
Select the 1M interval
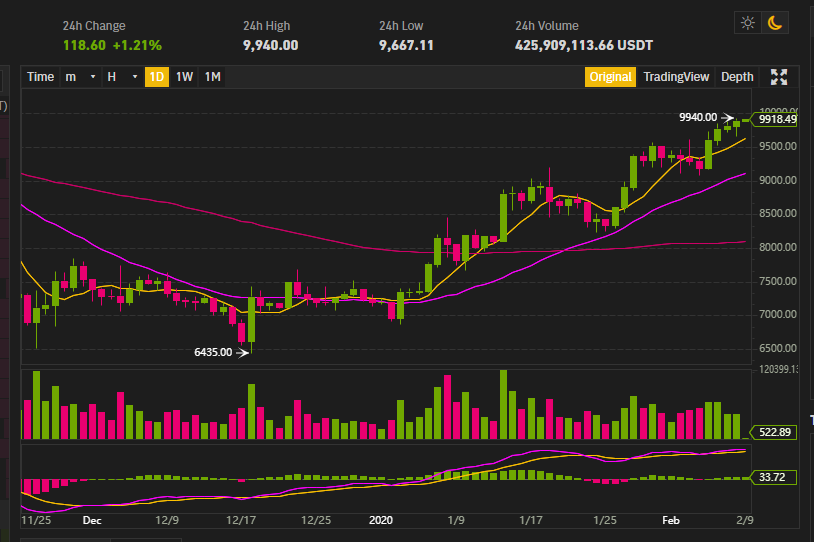[x=213, y=77]
